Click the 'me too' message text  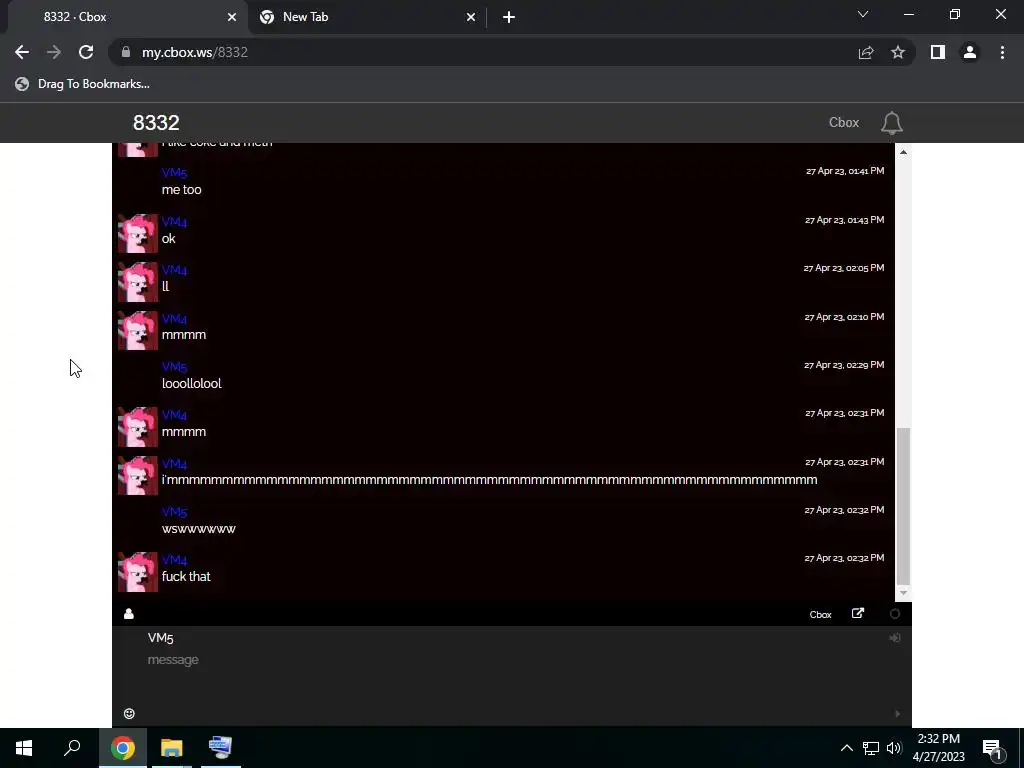pos(182,189)
